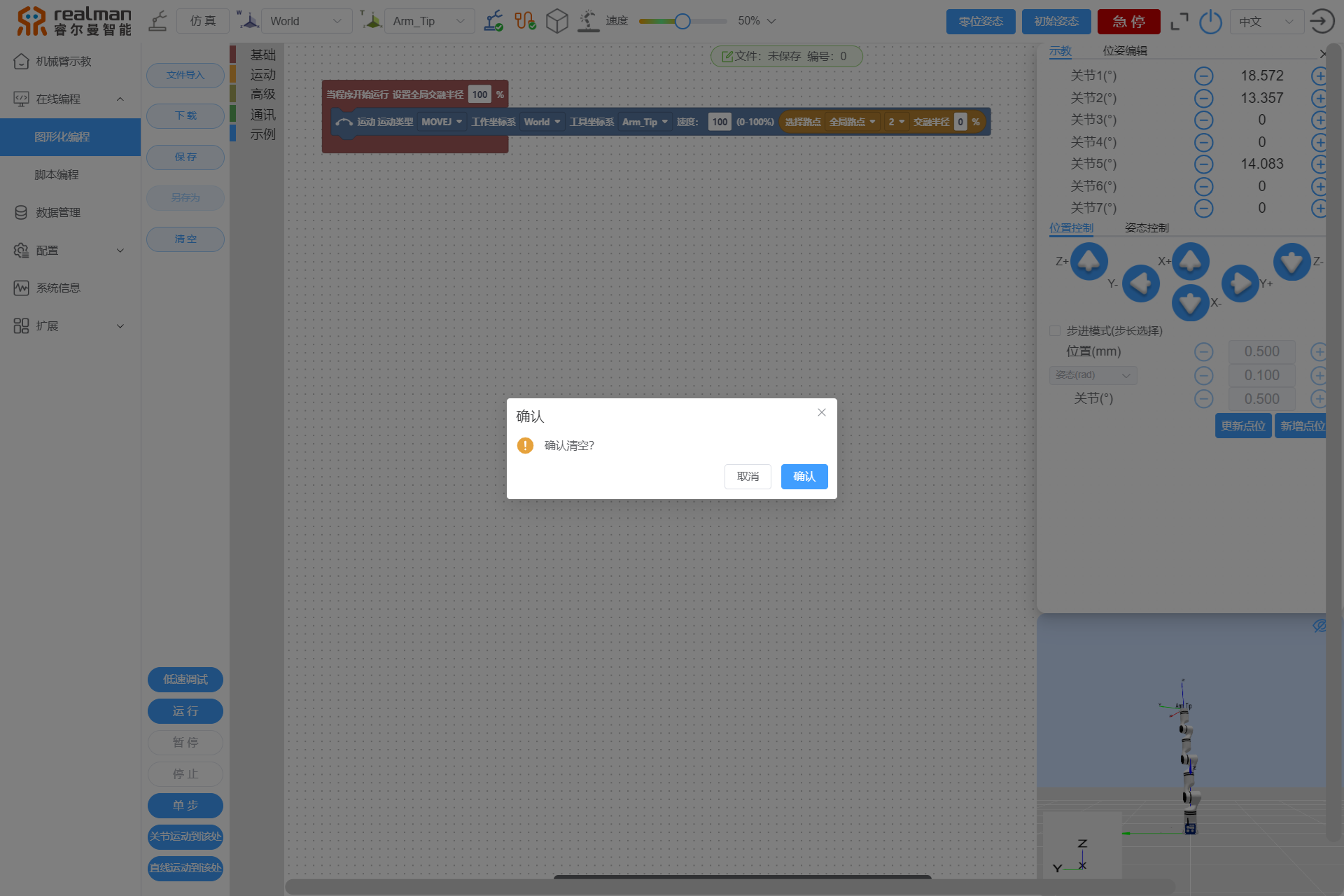Adjust the 连速 speed slider to 50%
The image size is (1344, 896).
tap(682, 20)
